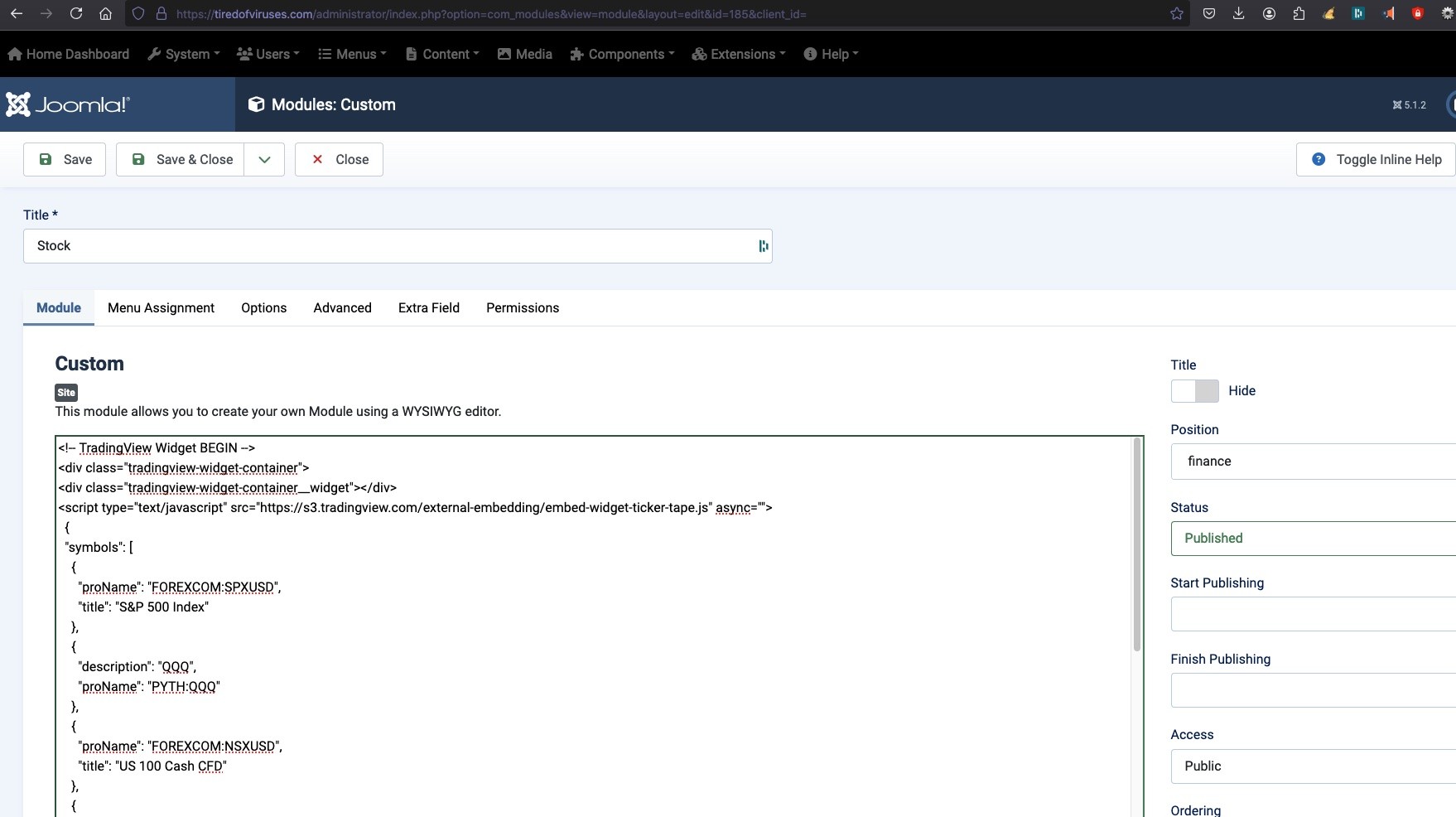The width and height of the screenshot is (1456, 817).
Task: Click the Pocket save icon
Action: tap(1209, 13)
